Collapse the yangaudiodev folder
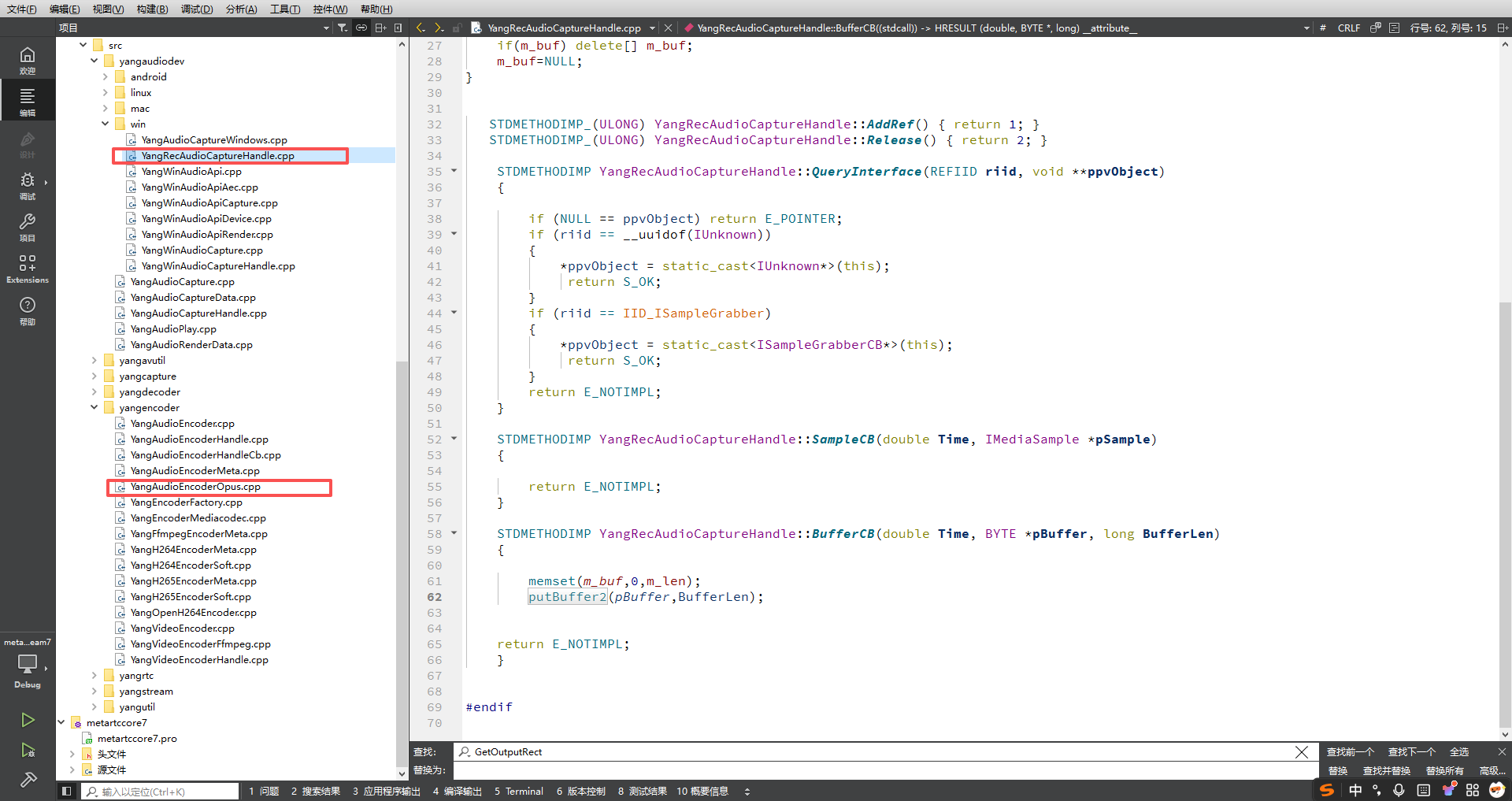 94,61
